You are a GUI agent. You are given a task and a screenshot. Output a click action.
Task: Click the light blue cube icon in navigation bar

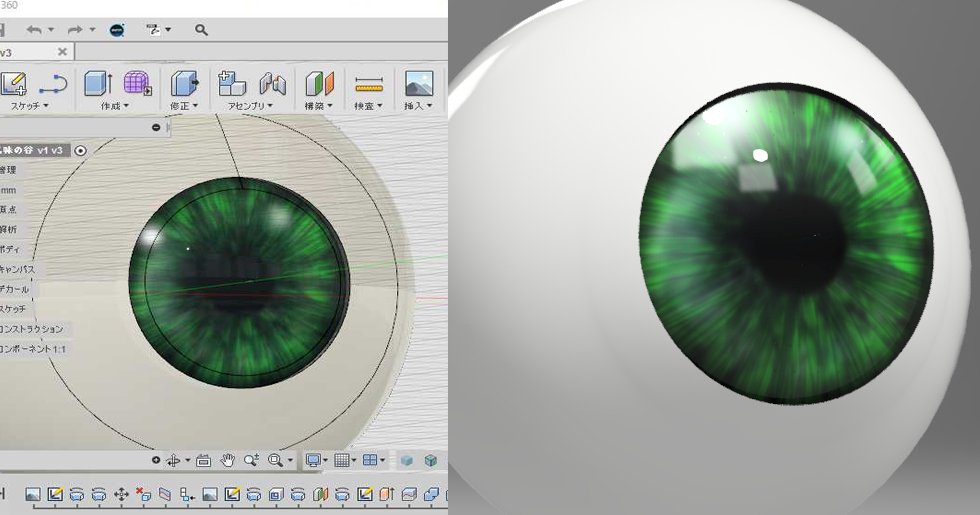coord(407,461)
